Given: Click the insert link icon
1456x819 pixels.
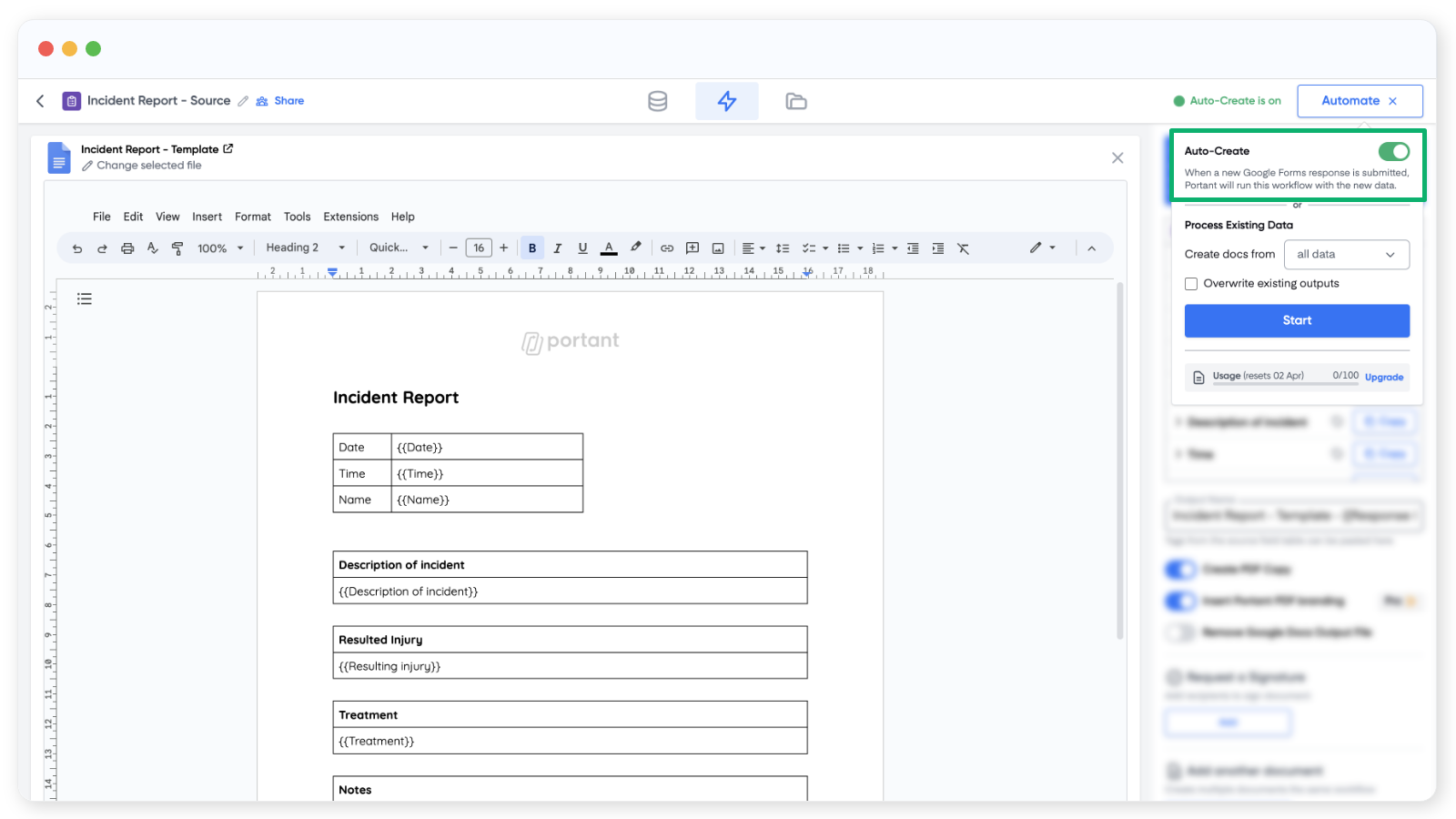Looking at the screenshot, I should click(667, 248).
